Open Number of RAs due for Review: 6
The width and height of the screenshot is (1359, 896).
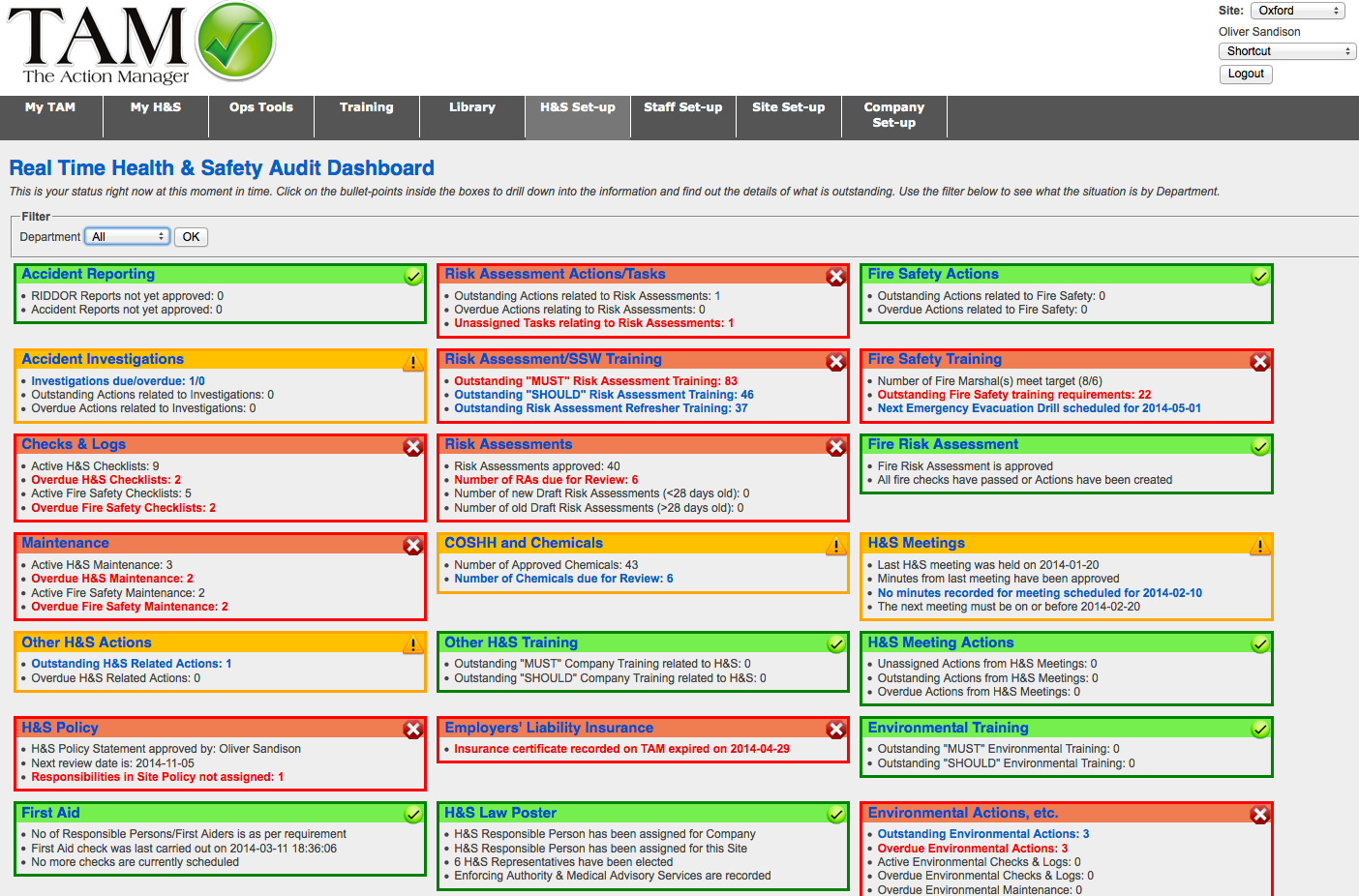547,480
